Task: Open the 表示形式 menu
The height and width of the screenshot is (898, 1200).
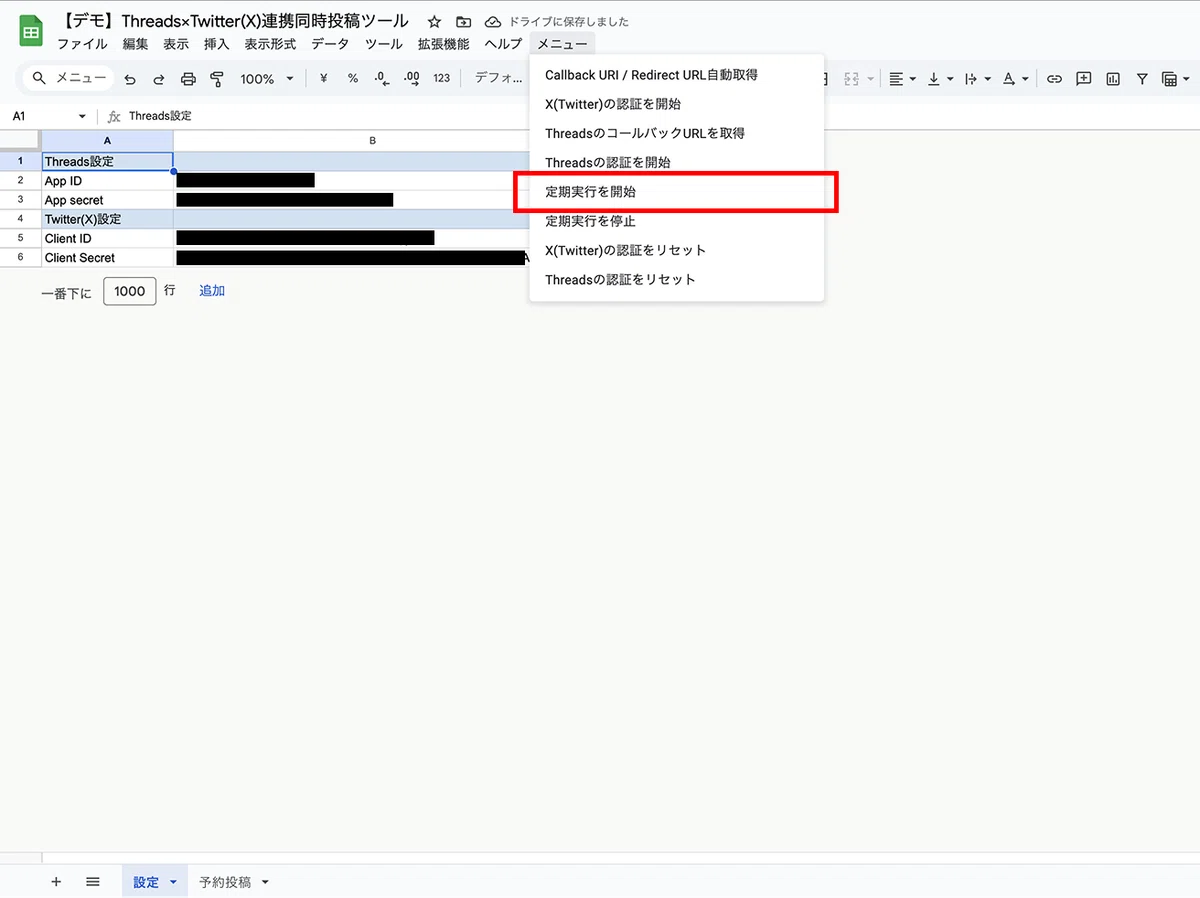Action: tap(270, 44)
